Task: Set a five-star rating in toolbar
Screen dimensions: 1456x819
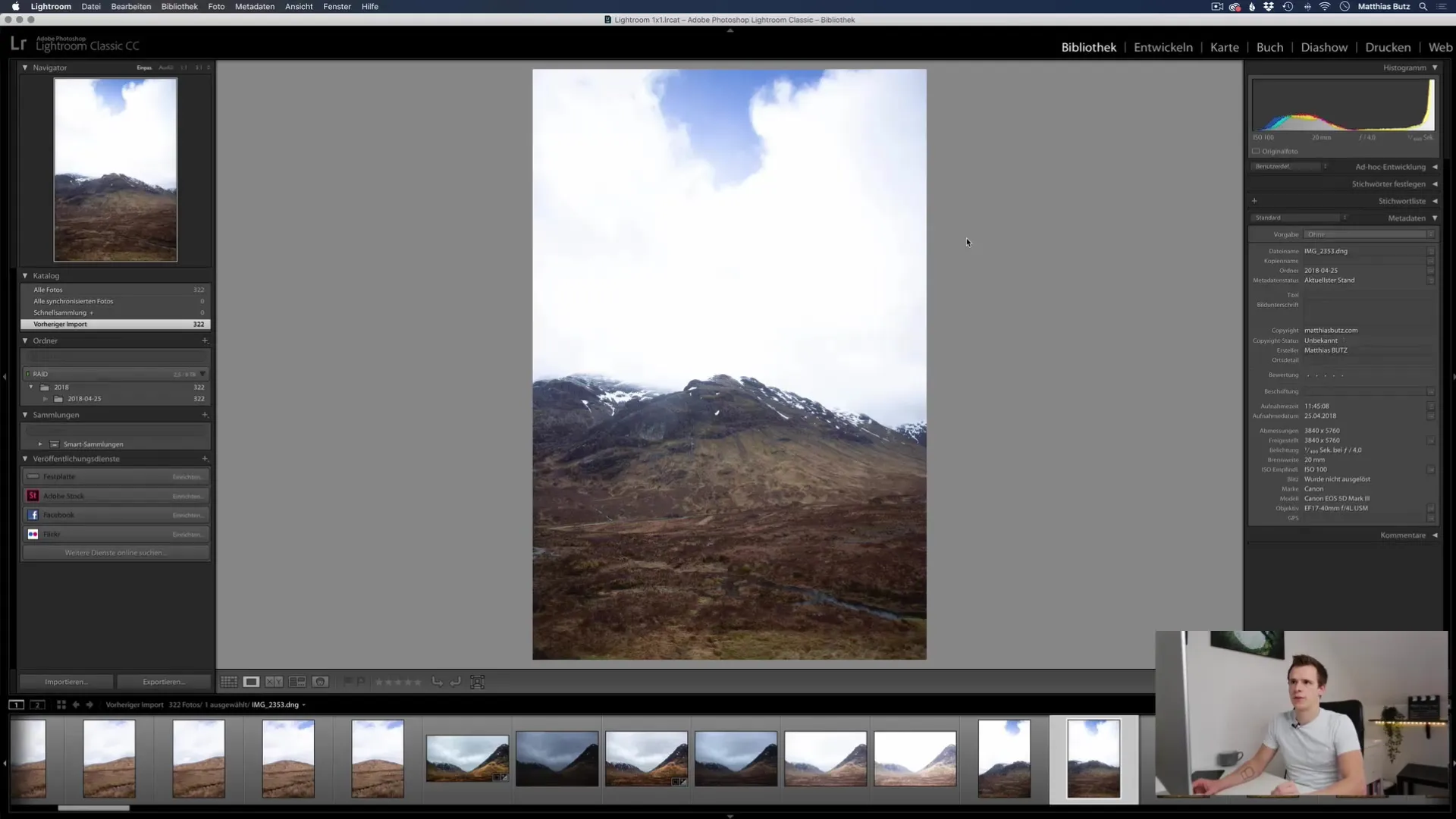Action: tap(418, 682)
